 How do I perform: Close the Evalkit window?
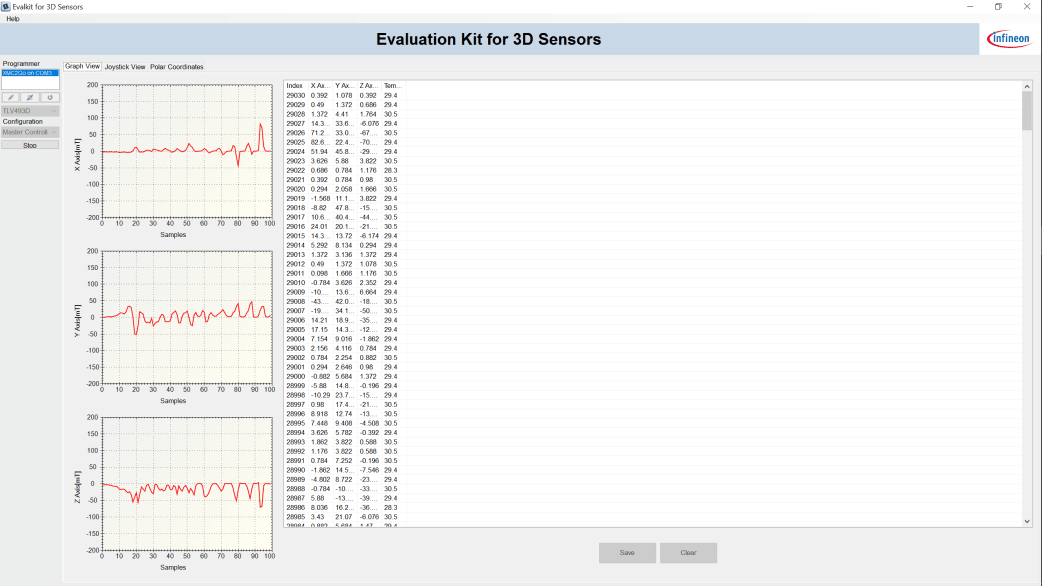point(1027,7)
